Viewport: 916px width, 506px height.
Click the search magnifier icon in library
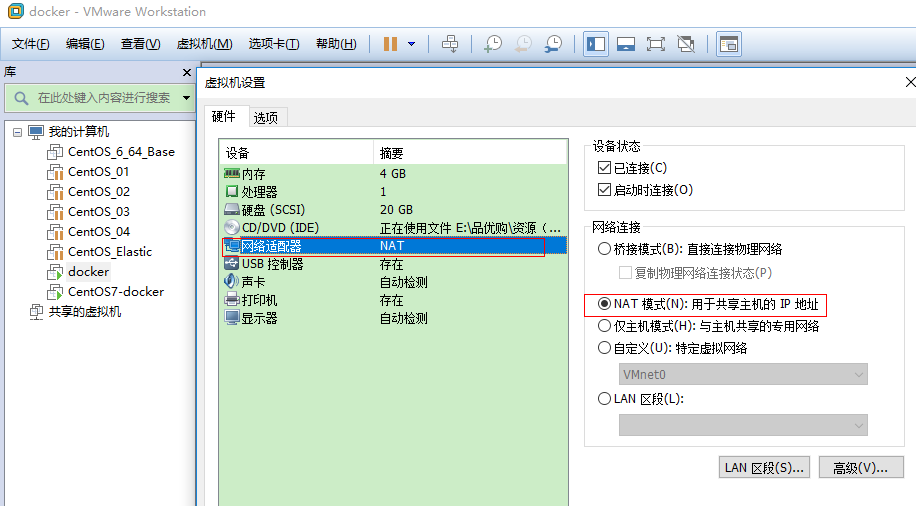(21, 98)
